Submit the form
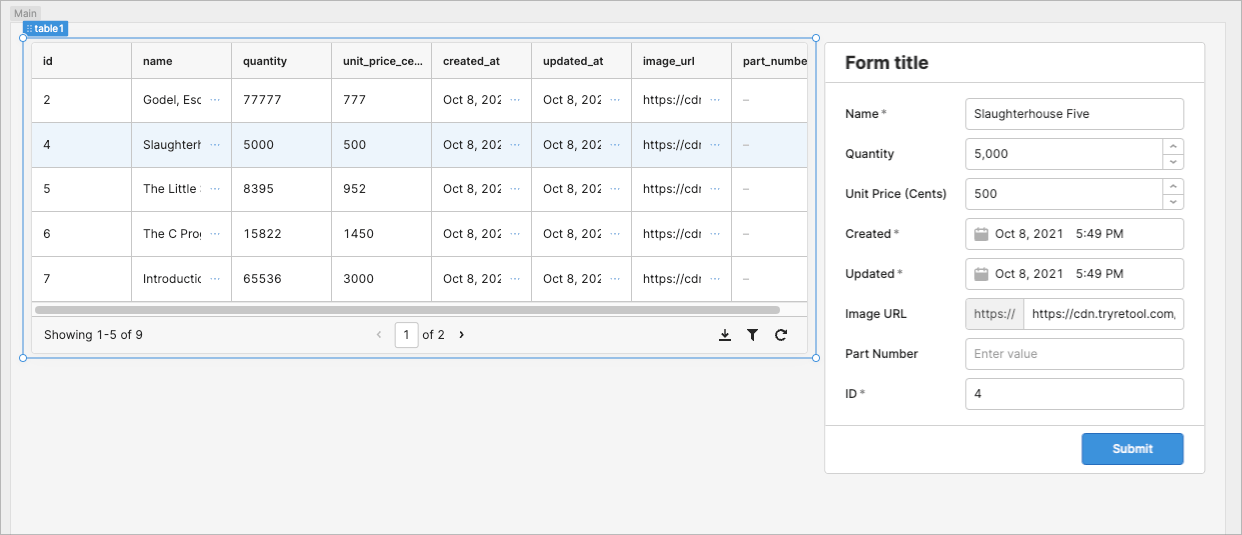Image resolution: width=1242 pixels, height=535 pixels. 1132,449
